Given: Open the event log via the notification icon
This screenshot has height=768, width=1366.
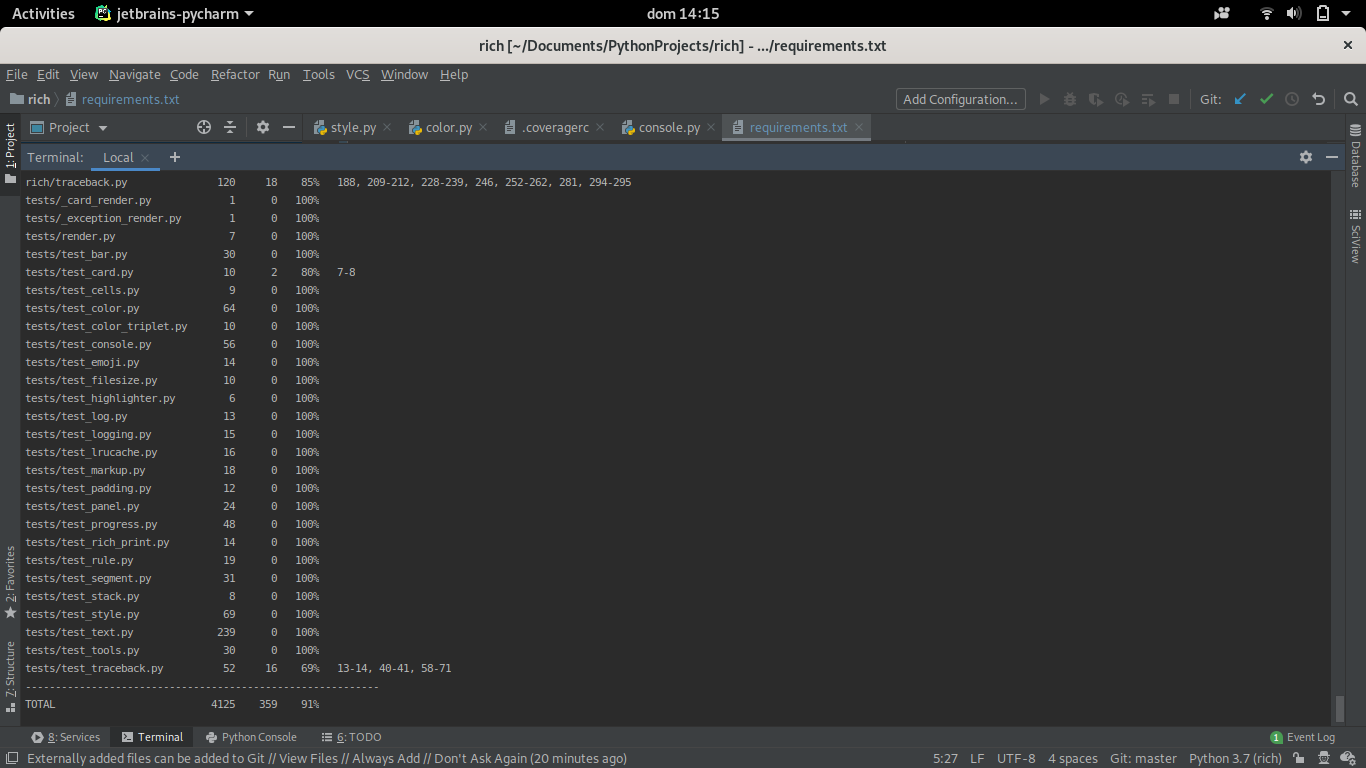Looking at the screenshot, I should tap(1276, 736).
